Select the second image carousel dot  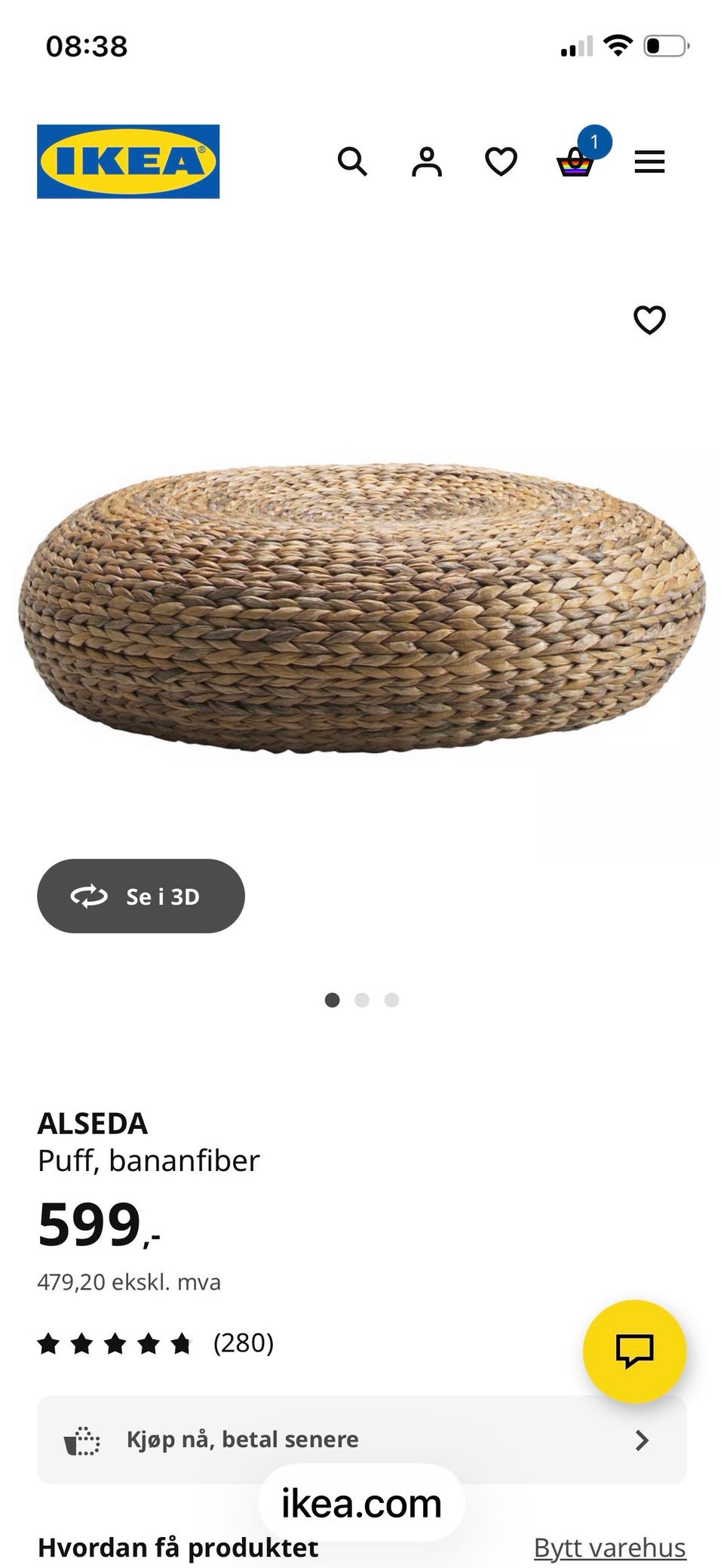point(362,1000)
